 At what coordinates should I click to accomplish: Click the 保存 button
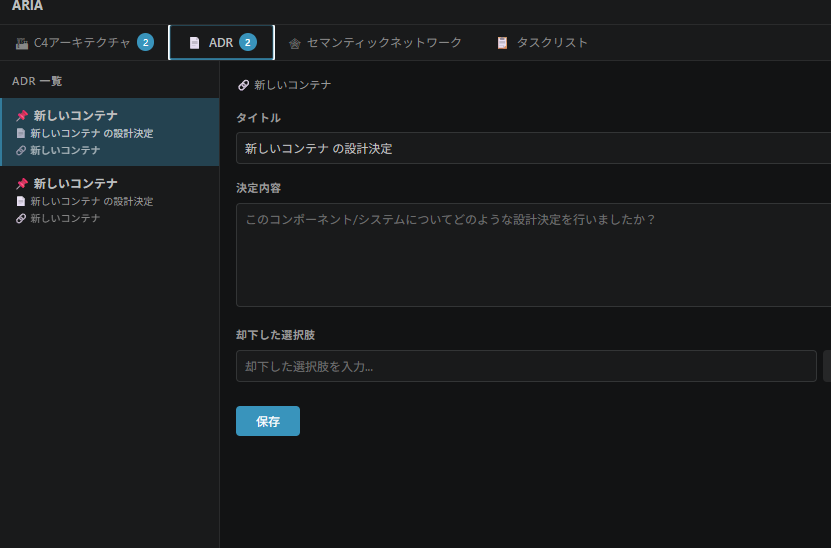pos(268,421)
